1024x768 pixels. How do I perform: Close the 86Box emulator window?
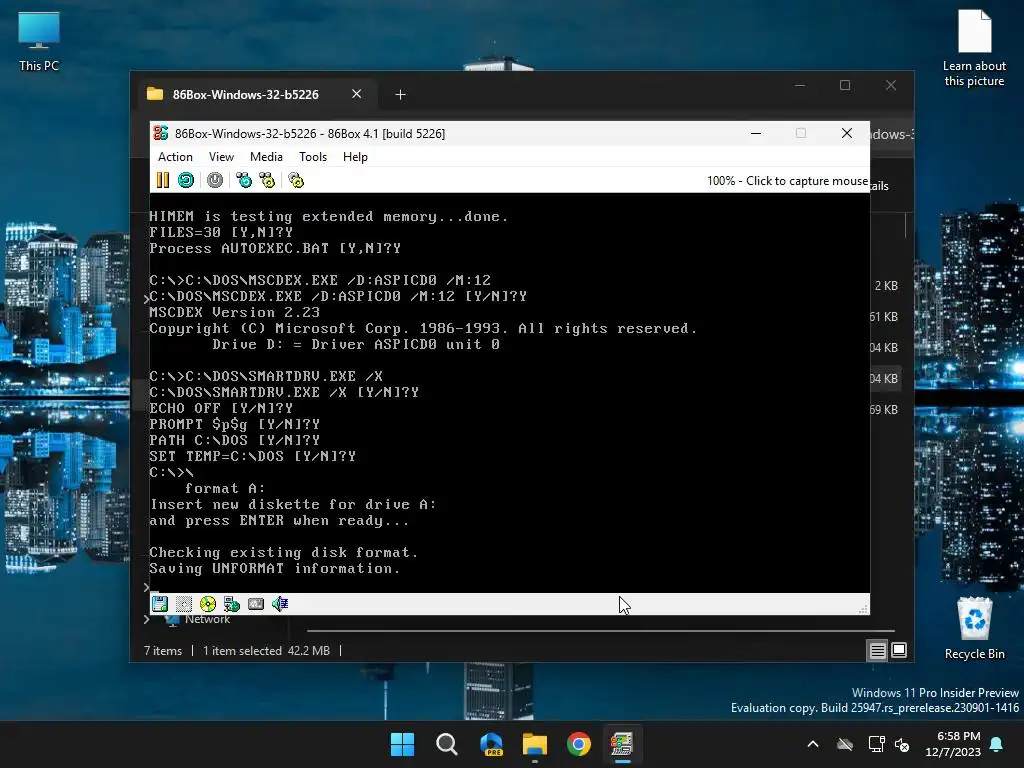click(847, 133)
